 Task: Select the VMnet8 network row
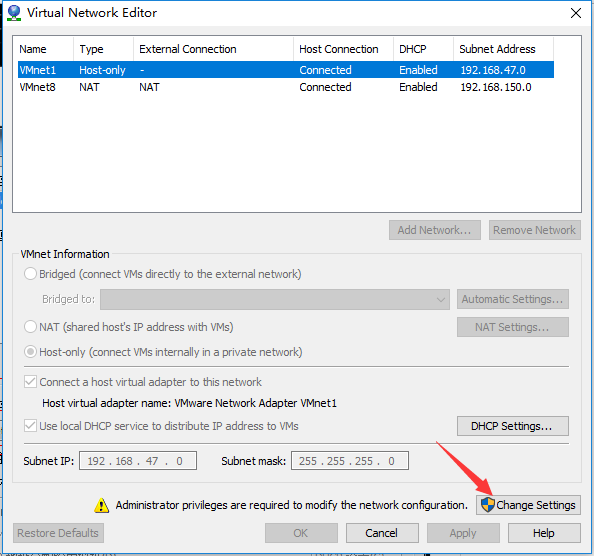pyautogui.click(x=286, y=87)
